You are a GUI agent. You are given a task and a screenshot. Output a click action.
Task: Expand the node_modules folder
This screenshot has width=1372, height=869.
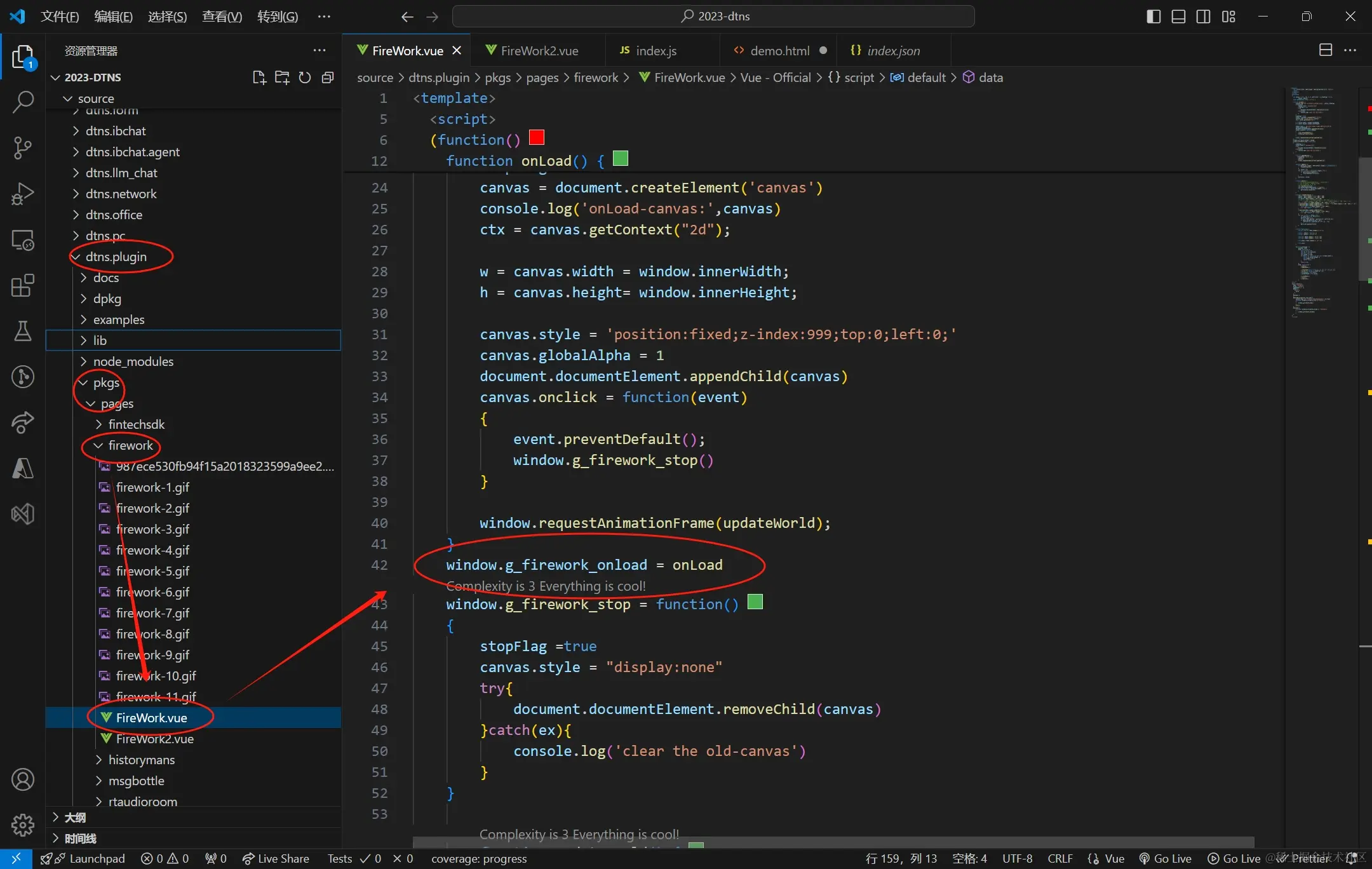click(x=133, y=361)
